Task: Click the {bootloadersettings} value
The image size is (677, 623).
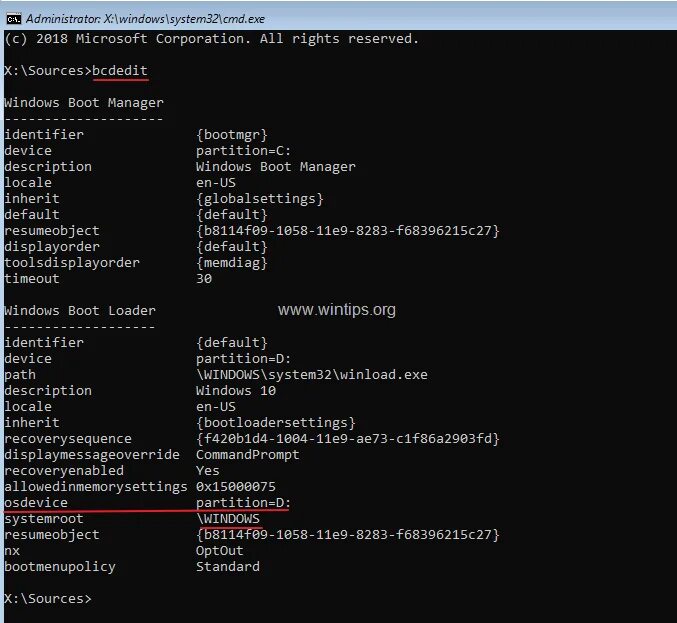Action: 275,423
